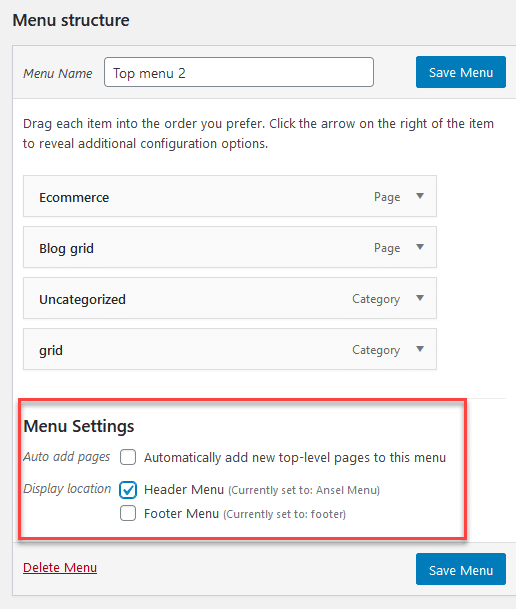This screenshot has height=609, width=516.
Task: Expand the Ecommerce item arrow
Action: click(x=420, y=196)
